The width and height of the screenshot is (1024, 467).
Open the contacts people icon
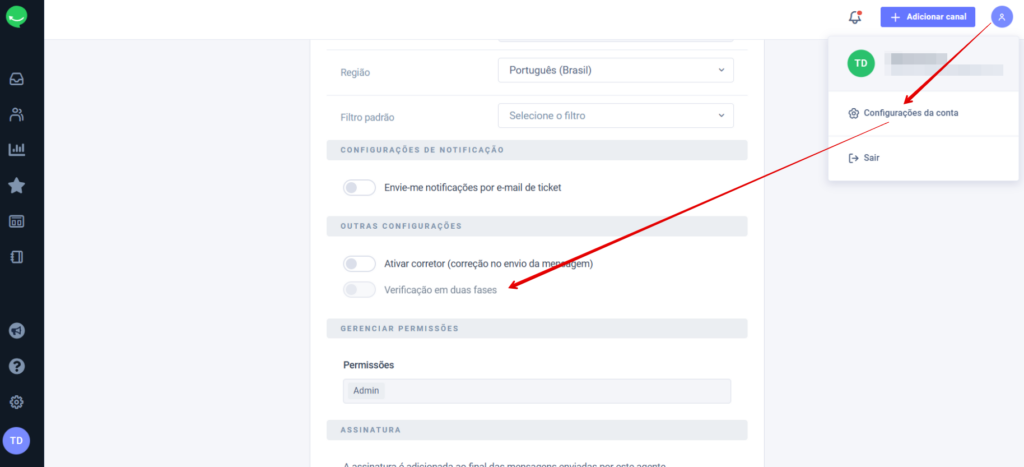click(x=16, y=115)
